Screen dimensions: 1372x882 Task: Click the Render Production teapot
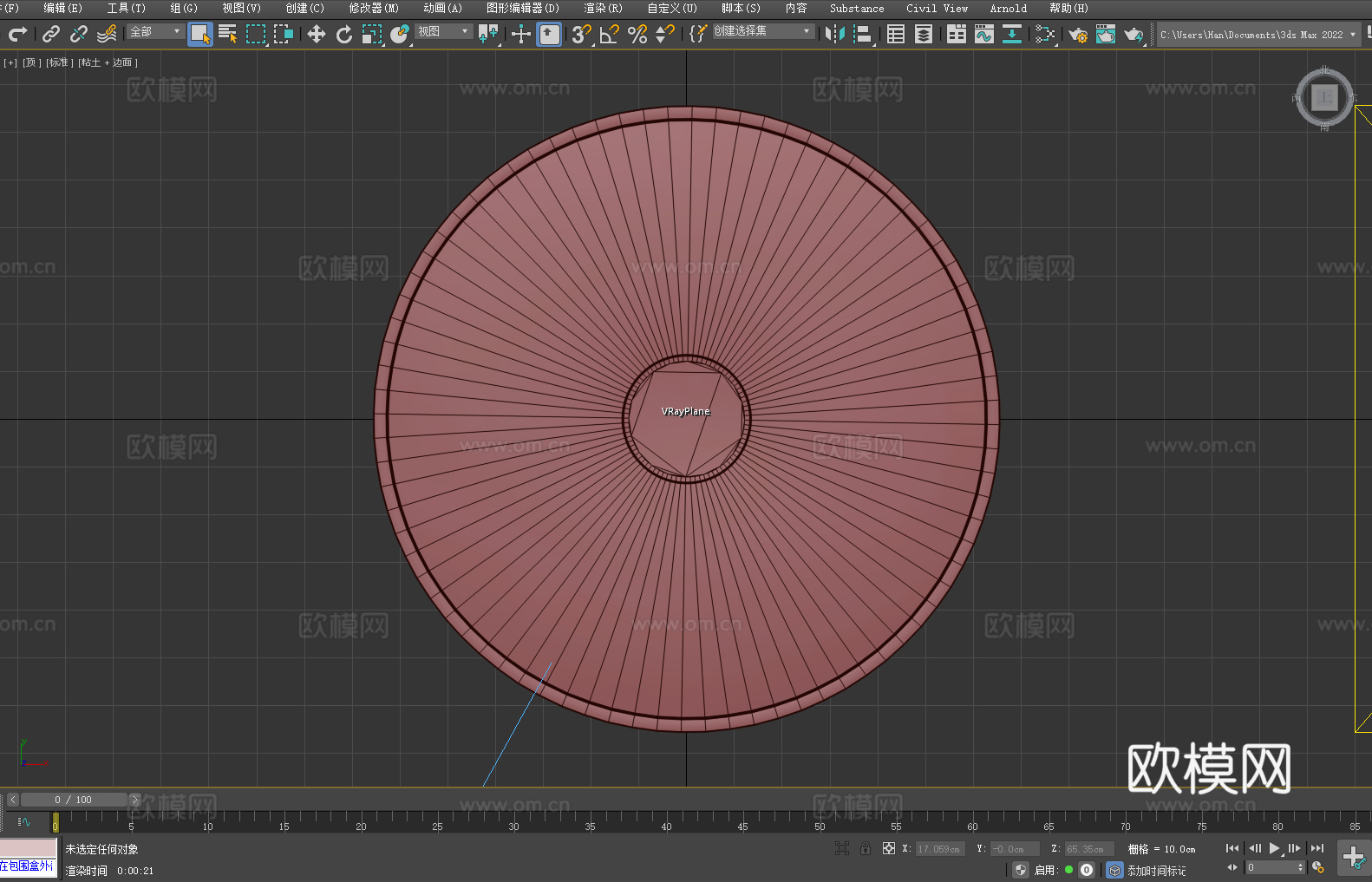click(x=1134, y=34)
